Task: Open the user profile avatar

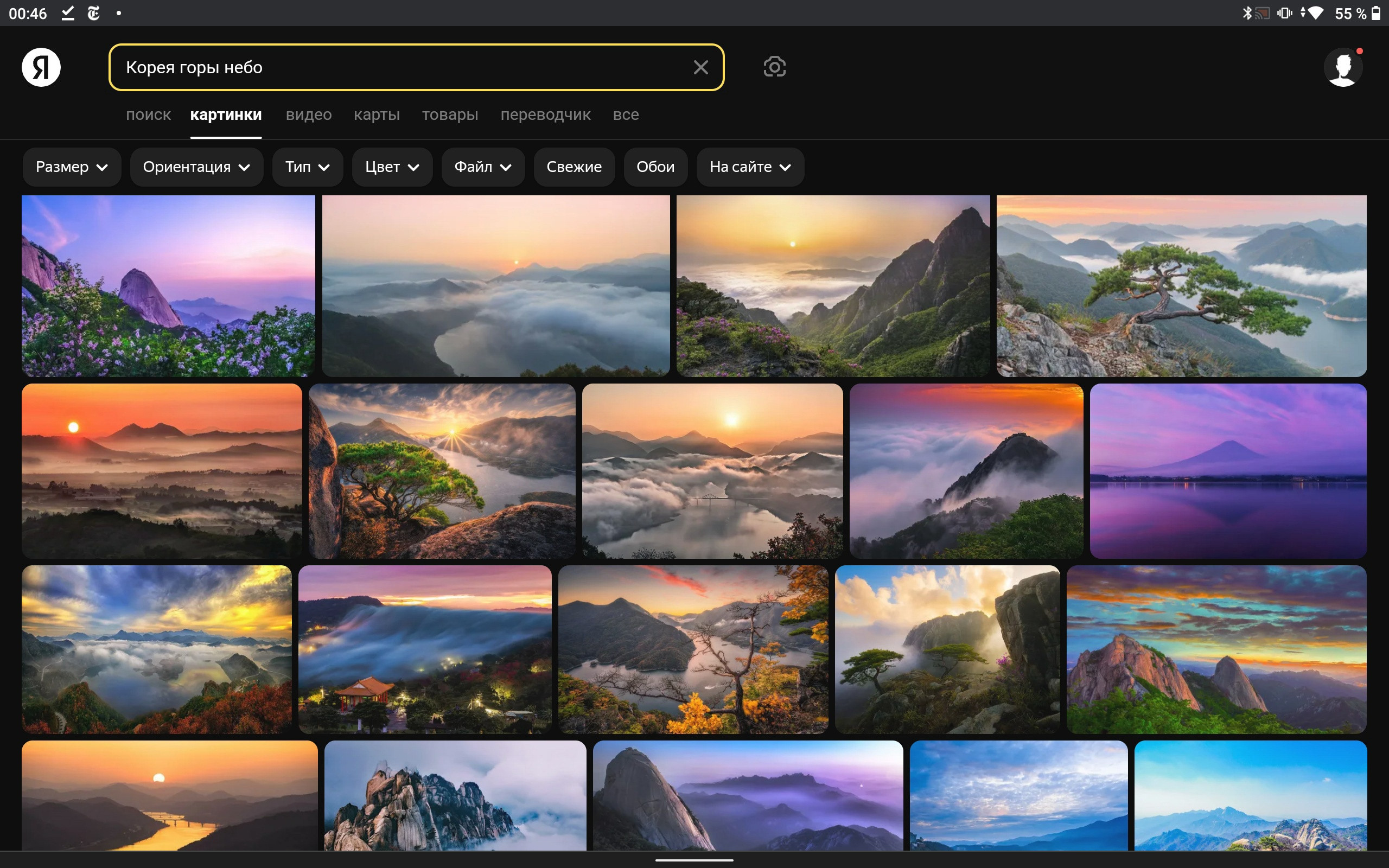Action: [1343, 67]
